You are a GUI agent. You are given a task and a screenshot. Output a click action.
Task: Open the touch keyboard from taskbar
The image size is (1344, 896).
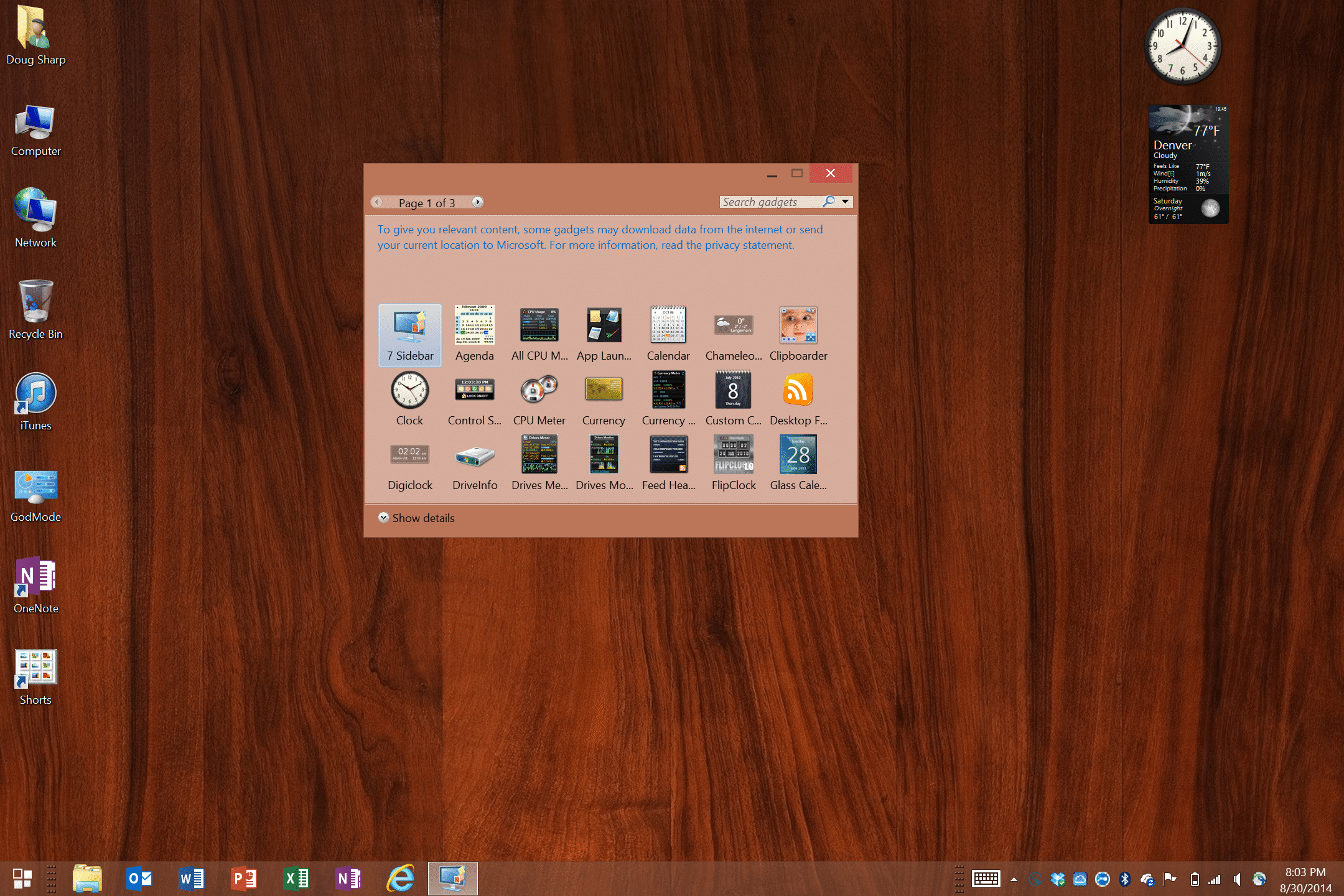(986, 879)
